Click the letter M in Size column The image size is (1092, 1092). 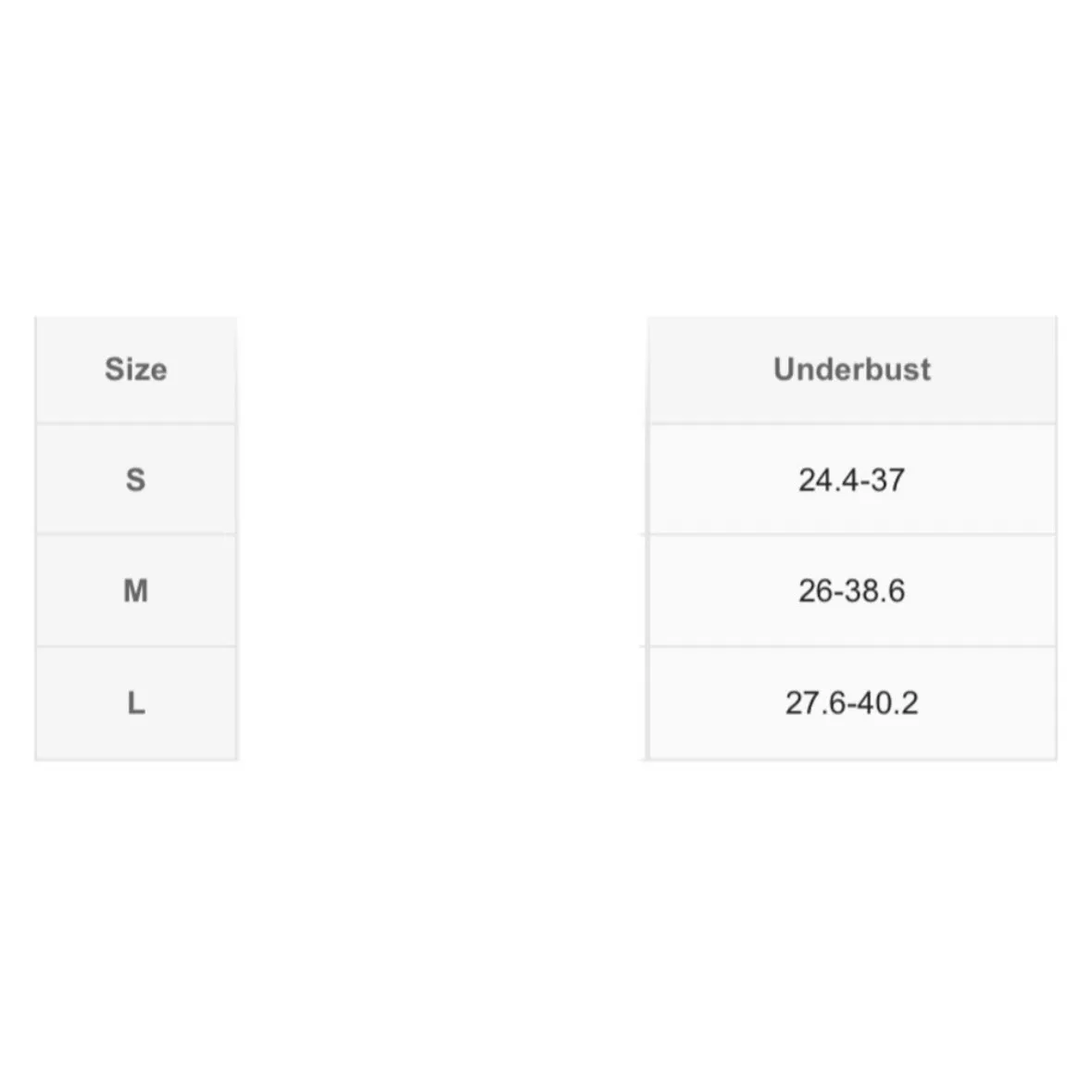[136, 591]
